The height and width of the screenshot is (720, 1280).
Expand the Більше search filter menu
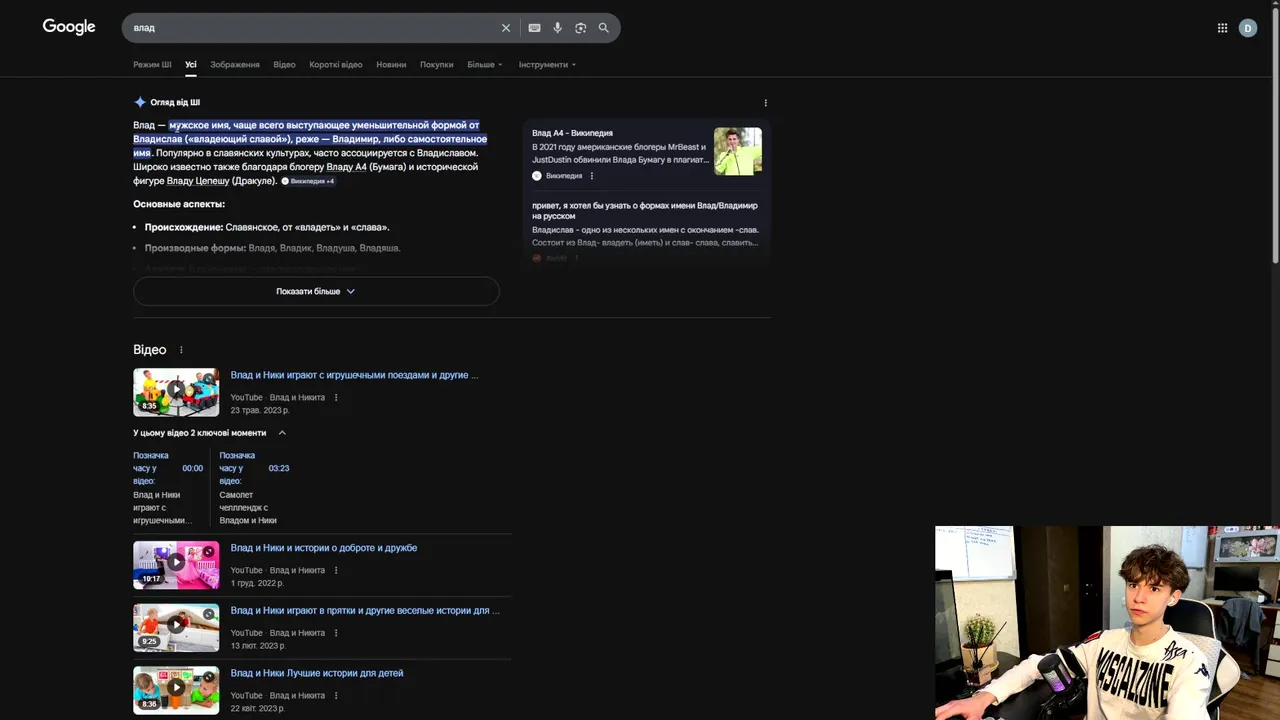[x=485, y=65]
